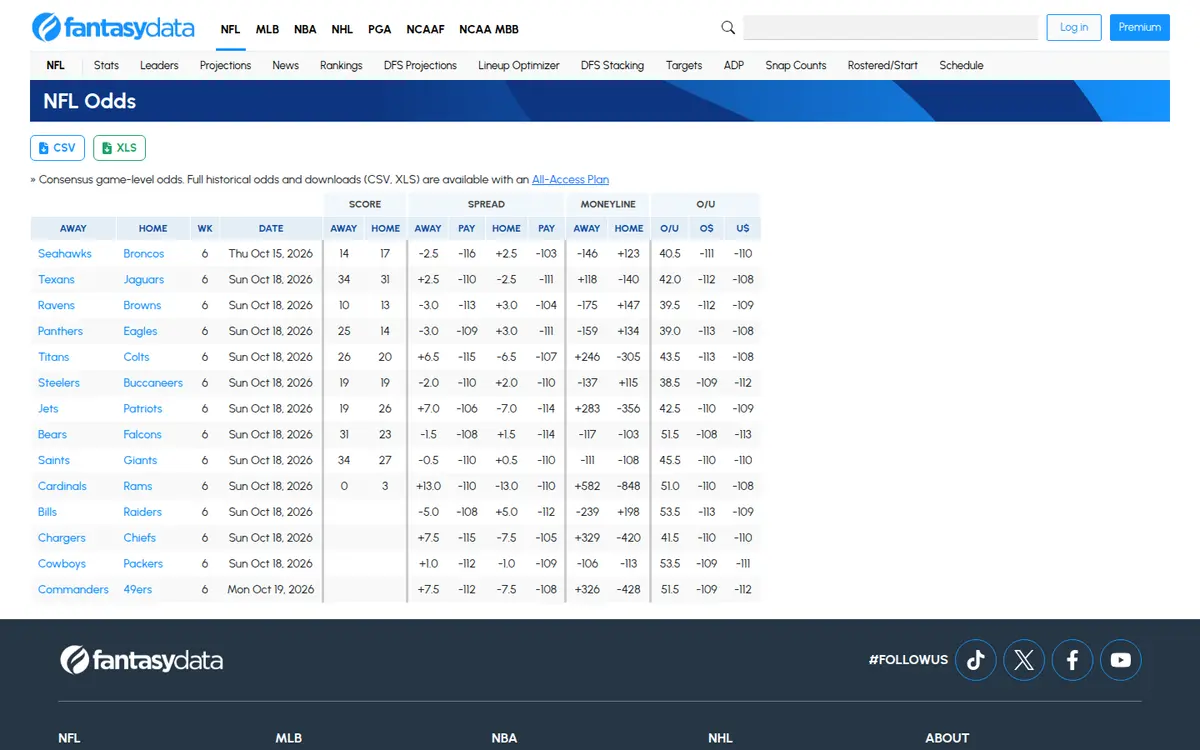Image resolution: width=1200 pixels, height=750 pixels.
Task: Open the Cardinals team link
Action: pyautogui.click(x=62, y=487)
